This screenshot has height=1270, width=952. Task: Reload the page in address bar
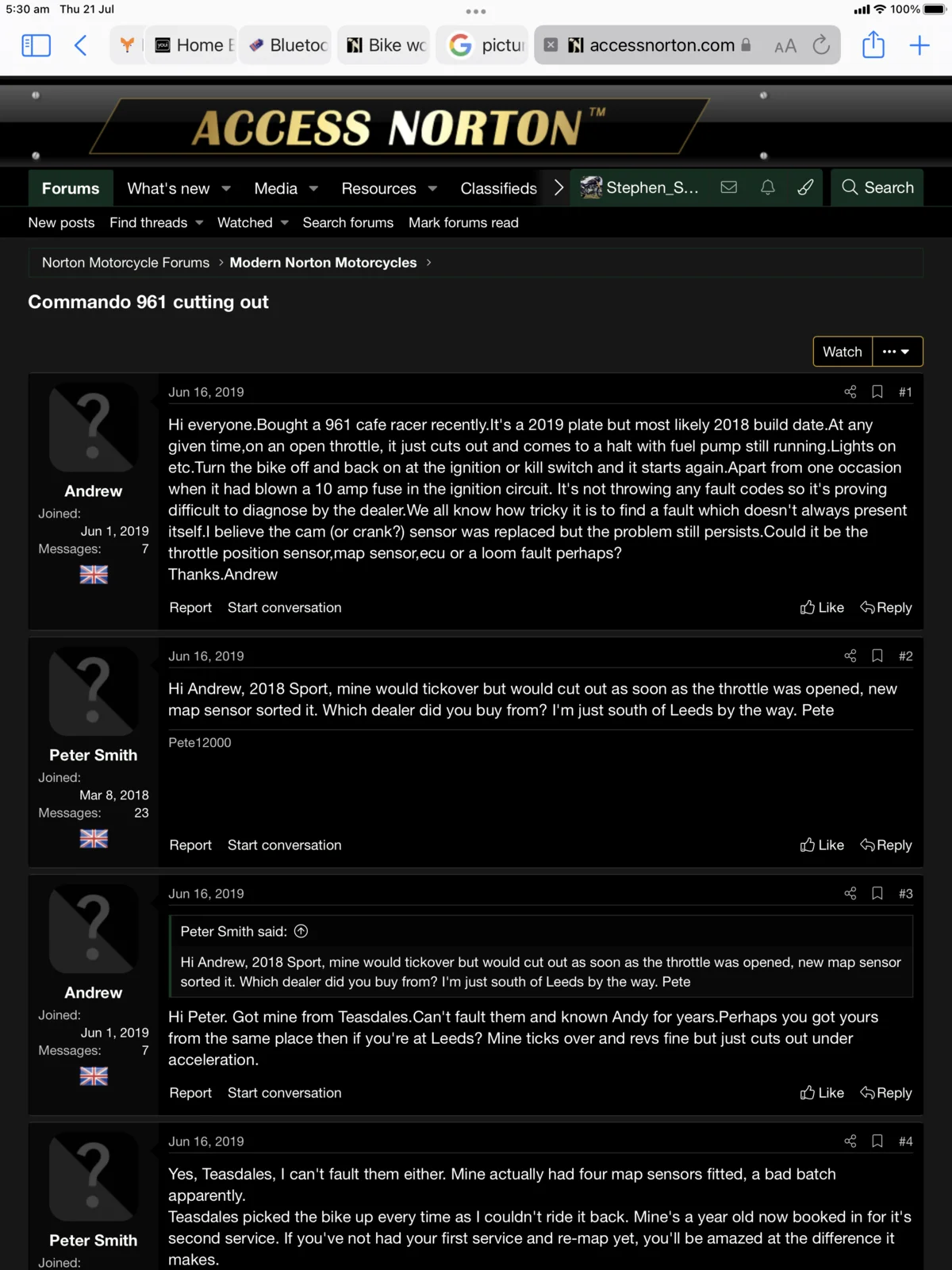[x=821, y=45]
